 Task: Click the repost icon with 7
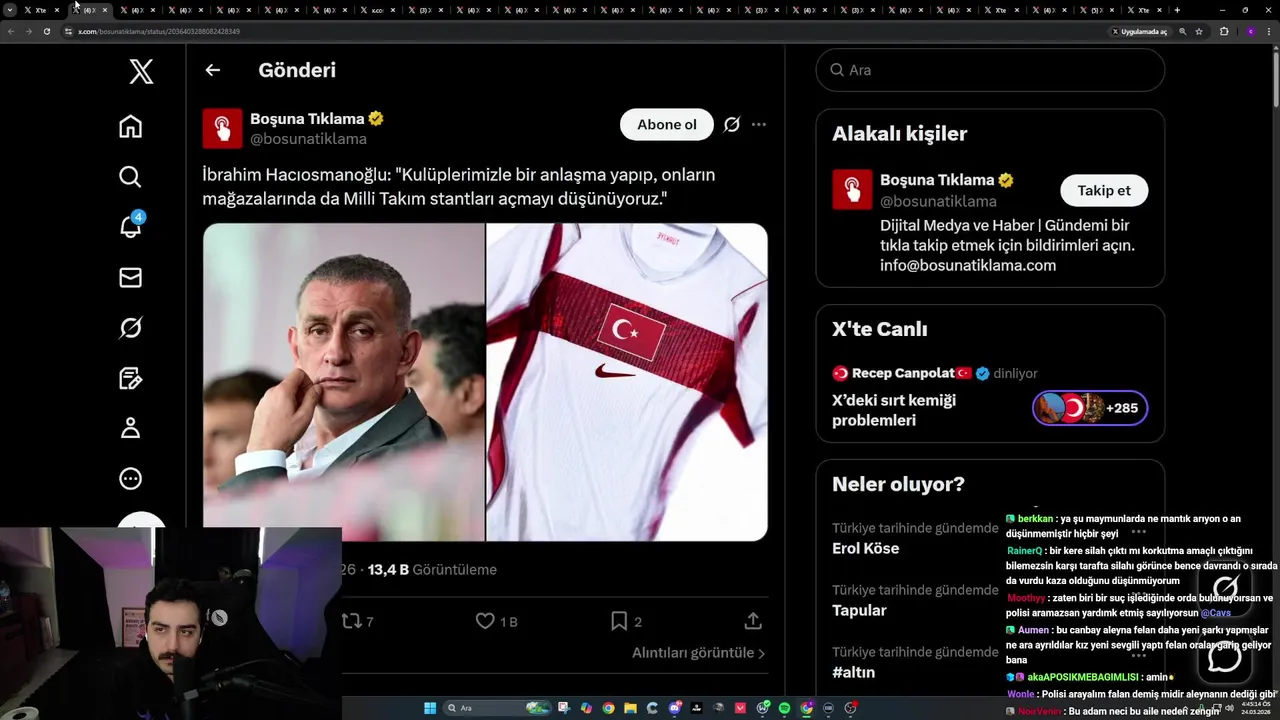click(x=351, y=621)
